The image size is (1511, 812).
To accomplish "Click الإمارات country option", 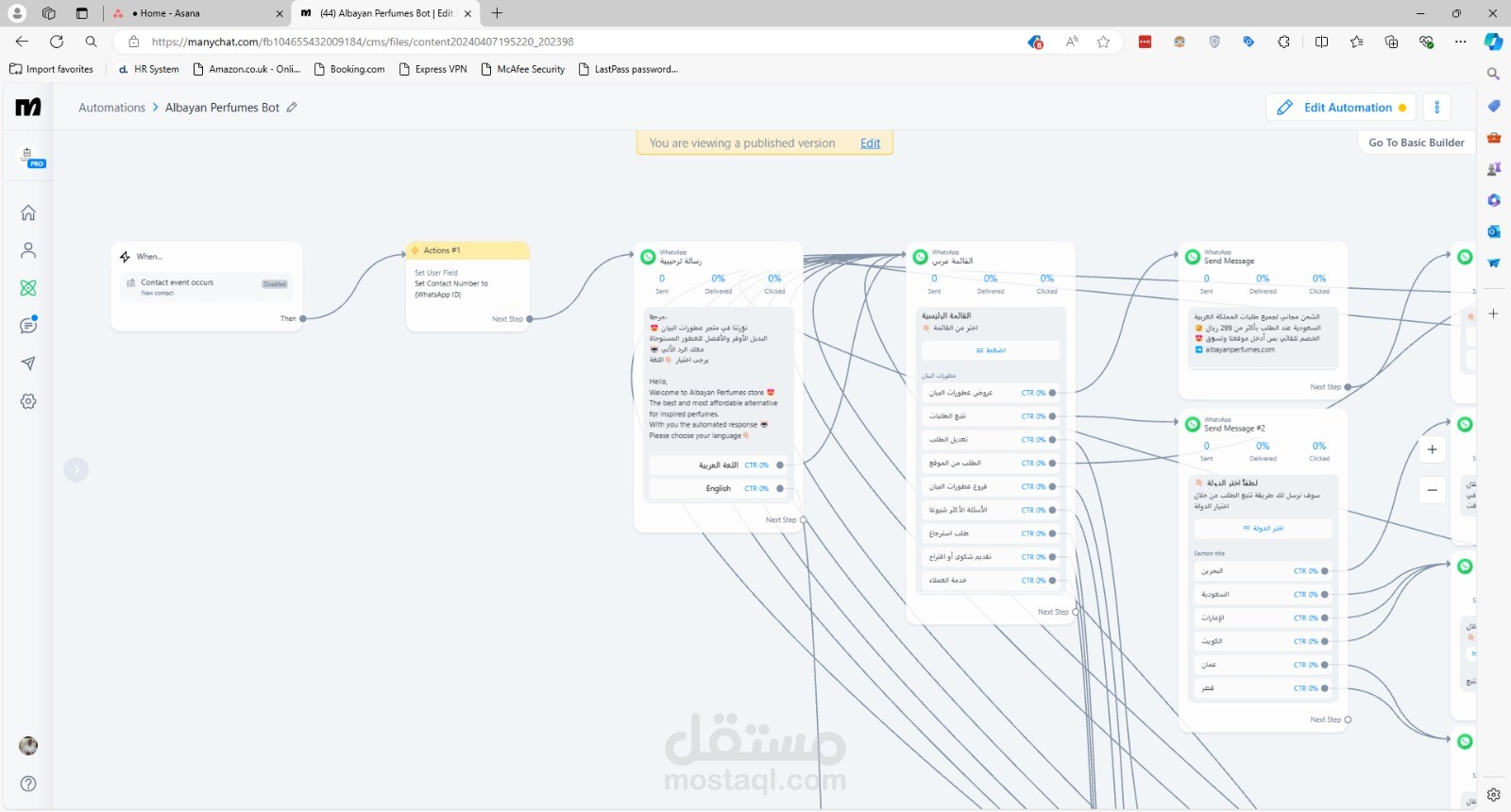I will click(x=1261, y=617).
